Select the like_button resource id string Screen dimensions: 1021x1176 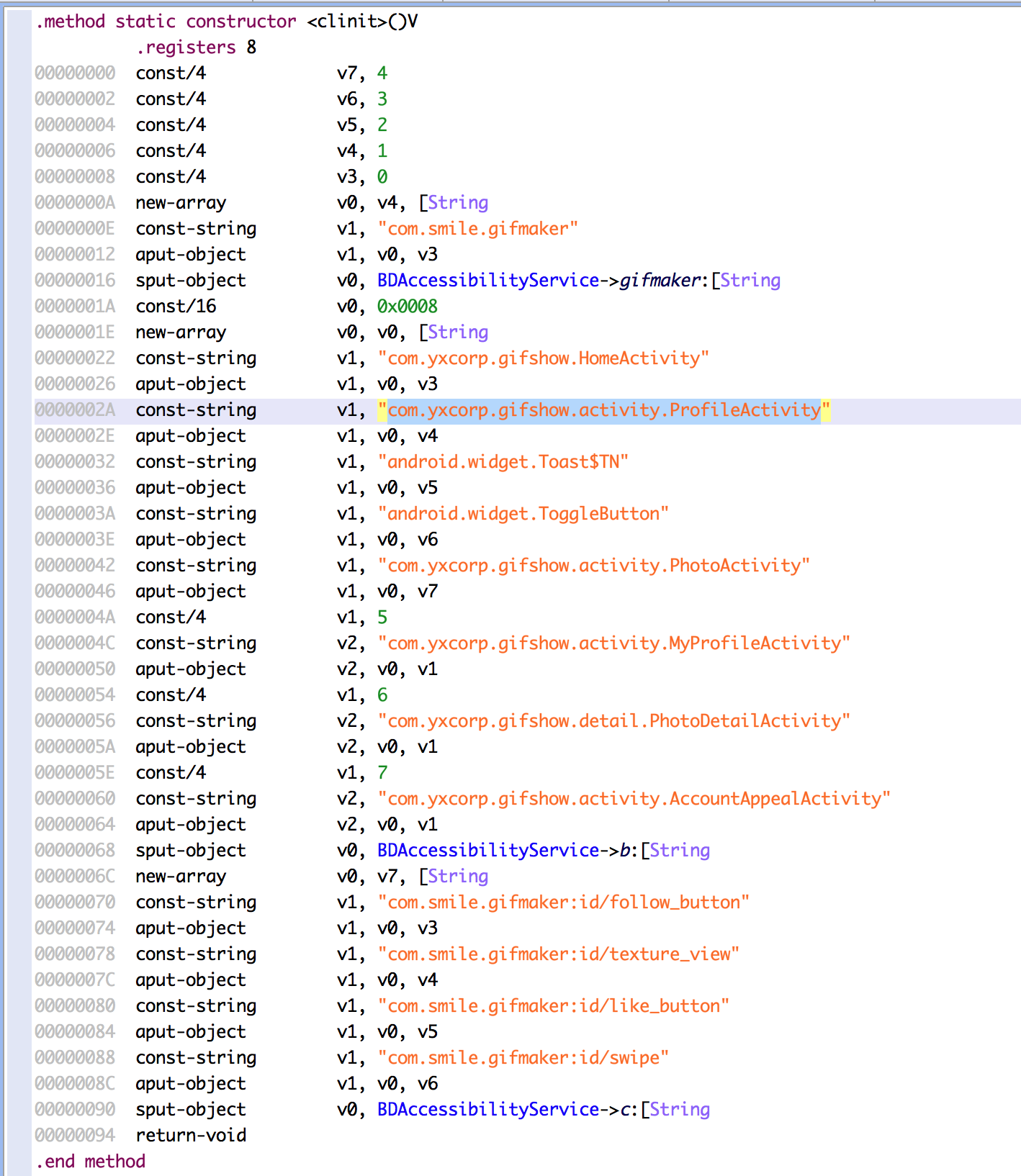(553, 1006)
